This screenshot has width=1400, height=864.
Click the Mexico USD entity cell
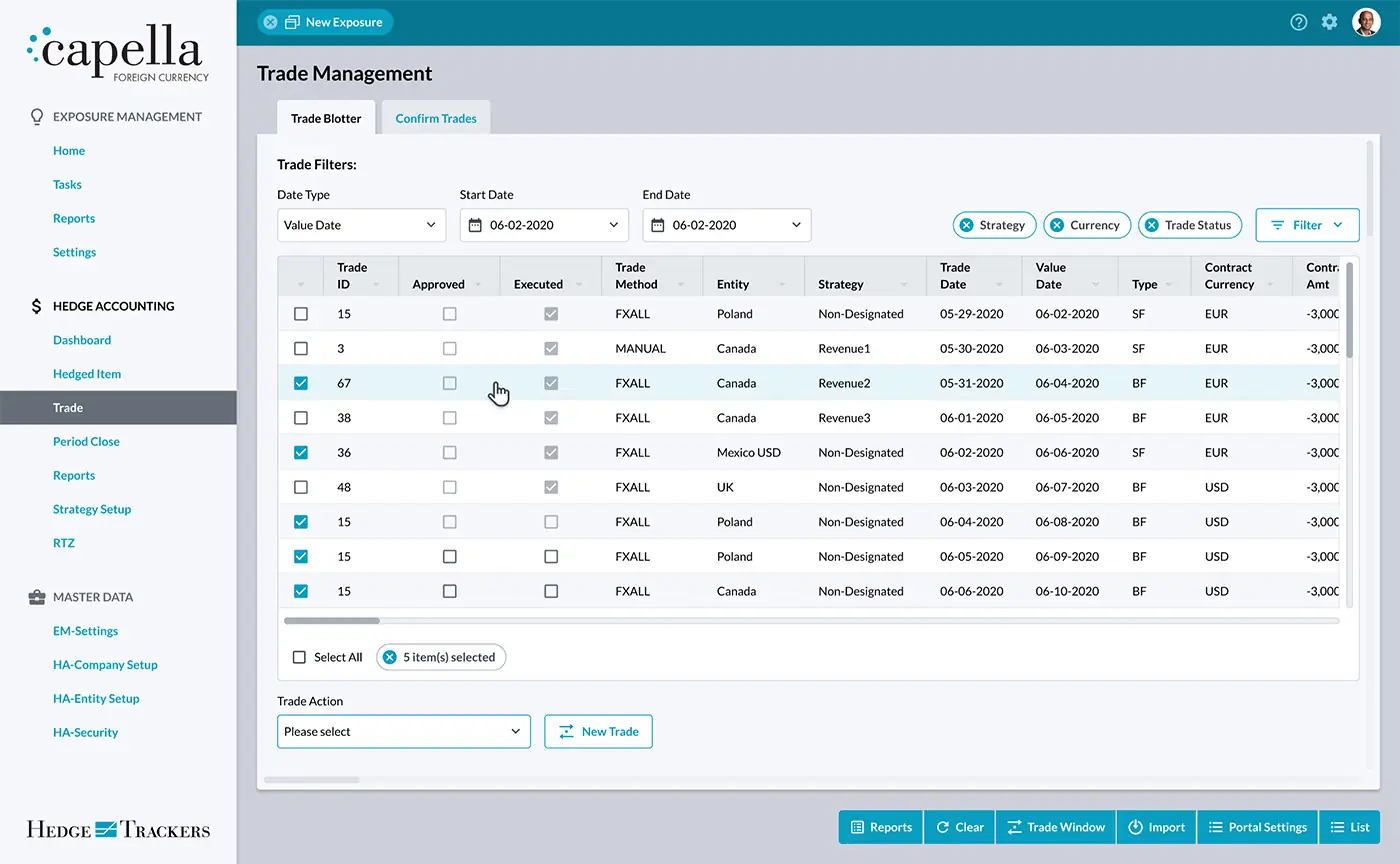click(749, 452)
